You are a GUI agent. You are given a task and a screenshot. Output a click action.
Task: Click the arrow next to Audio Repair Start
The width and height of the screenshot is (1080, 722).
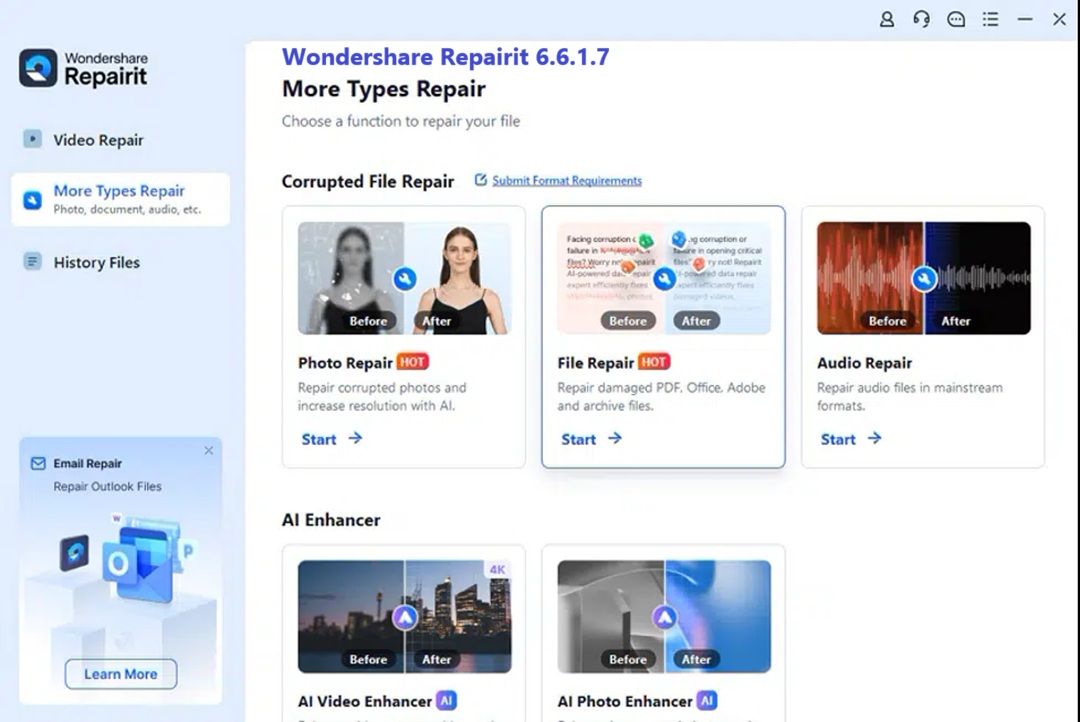(875, 438)
